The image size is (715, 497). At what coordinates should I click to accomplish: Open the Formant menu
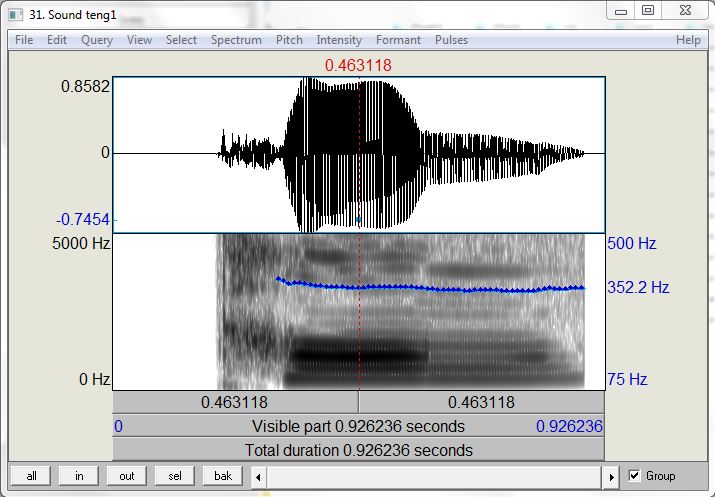pyautogui.click(x=398, y=40)
